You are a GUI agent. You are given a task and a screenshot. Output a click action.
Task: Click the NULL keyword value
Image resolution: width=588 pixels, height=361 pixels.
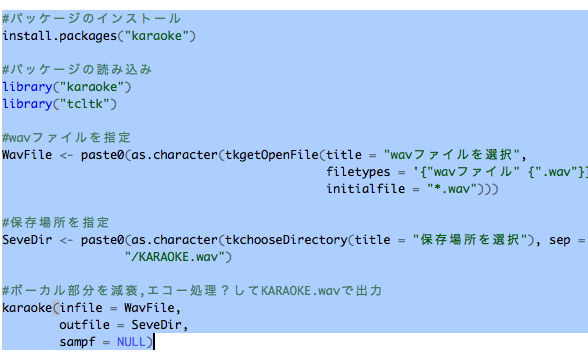tap(131, 342)
